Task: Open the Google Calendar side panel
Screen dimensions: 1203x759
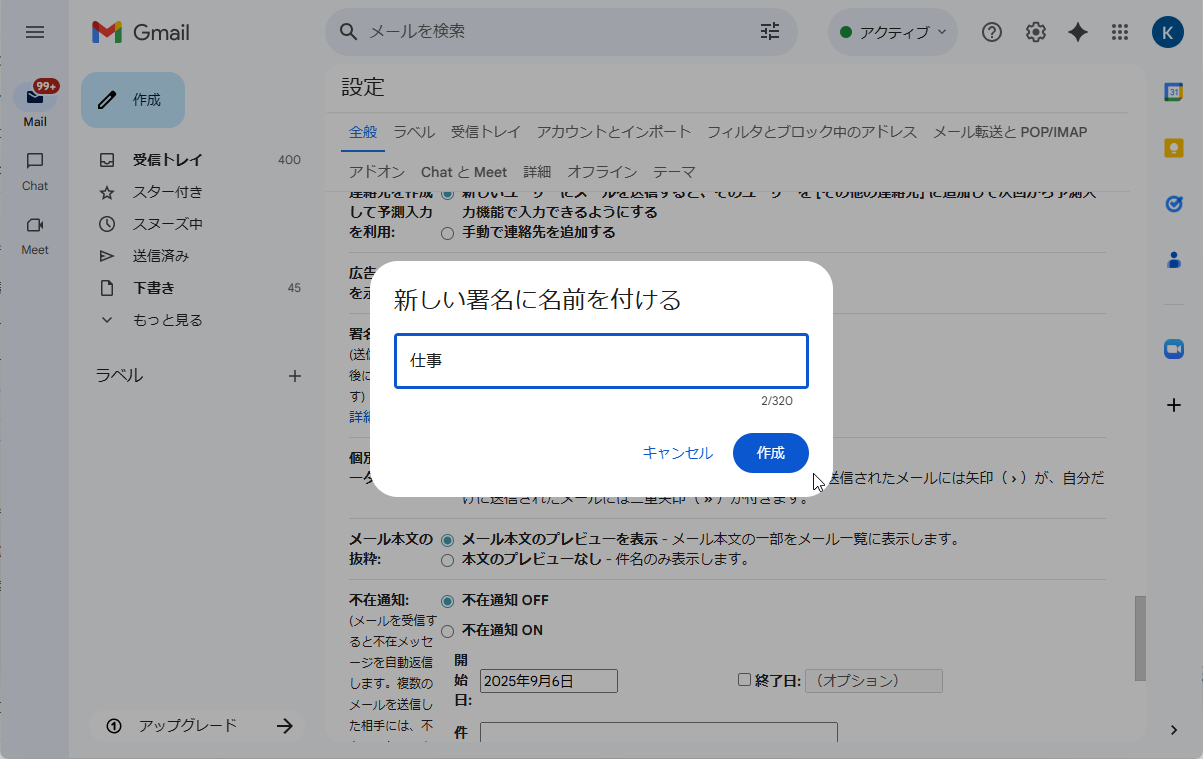Action: (x=1172, y=91)
